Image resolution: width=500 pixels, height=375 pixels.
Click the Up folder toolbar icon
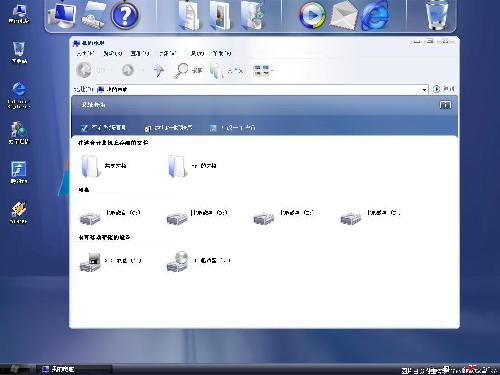(159, 70)
